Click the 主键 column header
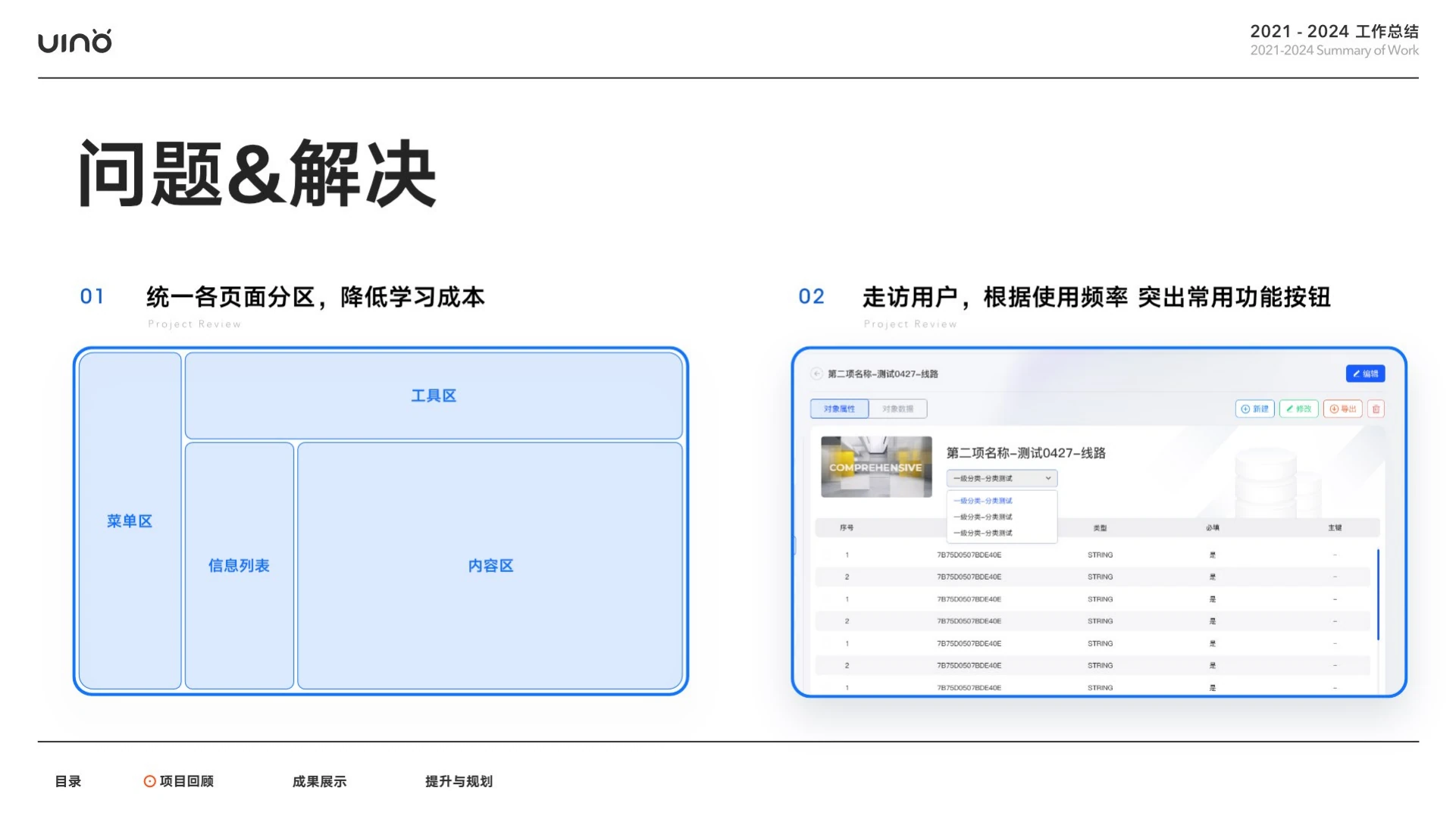Screen dimensions: 1456x819 (1335, 528)
